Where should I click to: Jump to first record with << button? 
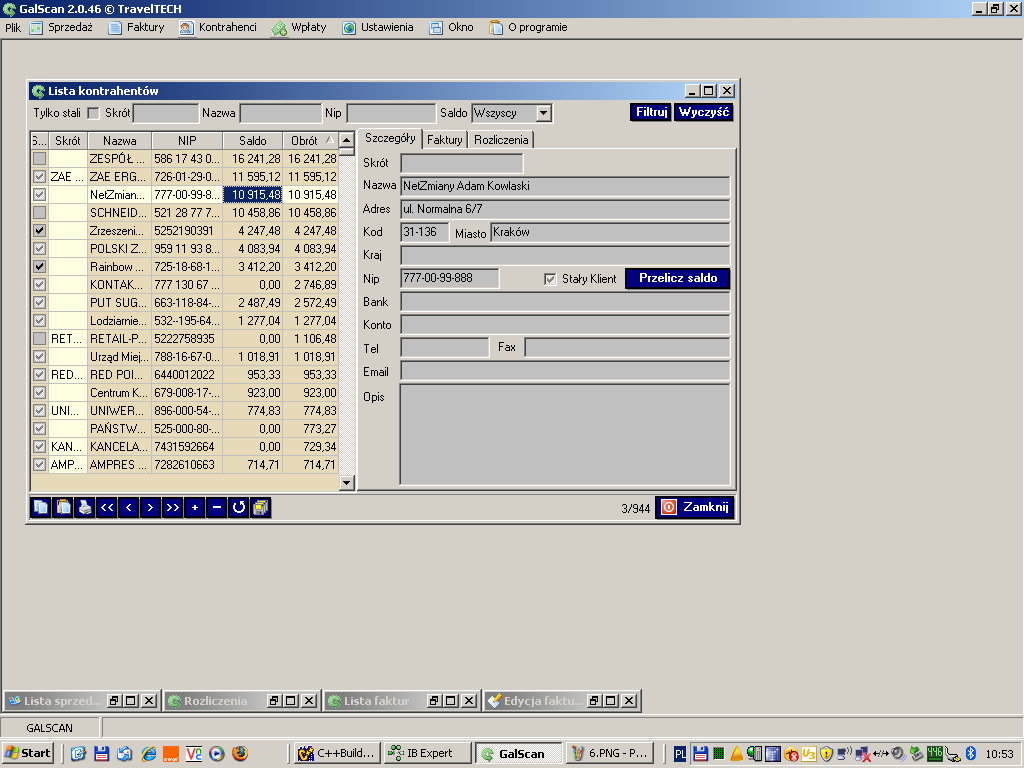pyautogui.click(x=107, y=507)
